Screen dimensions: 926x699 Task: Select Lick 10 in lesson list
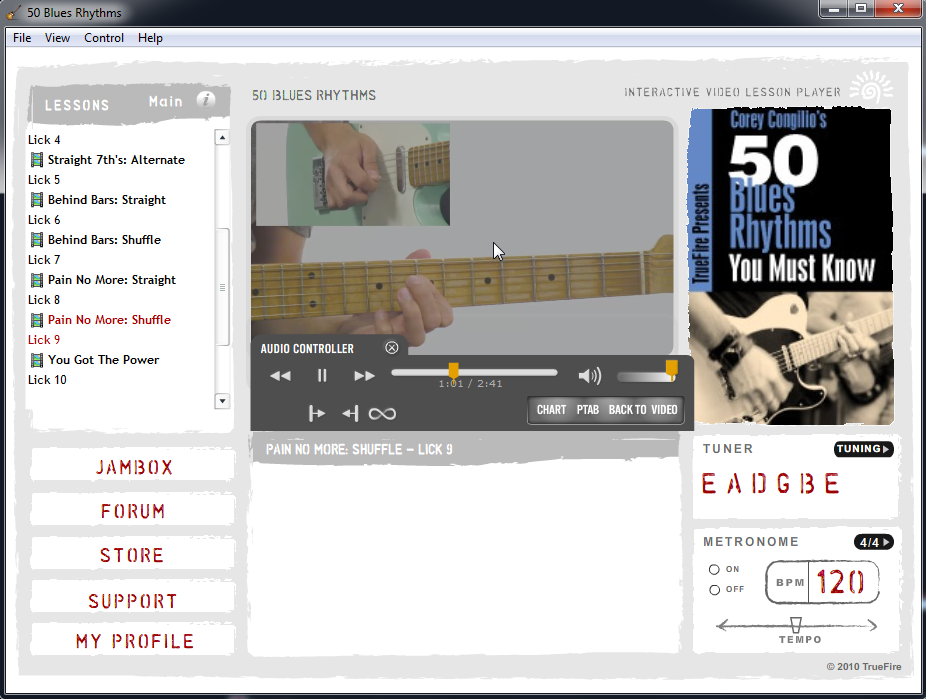(47, 380)
